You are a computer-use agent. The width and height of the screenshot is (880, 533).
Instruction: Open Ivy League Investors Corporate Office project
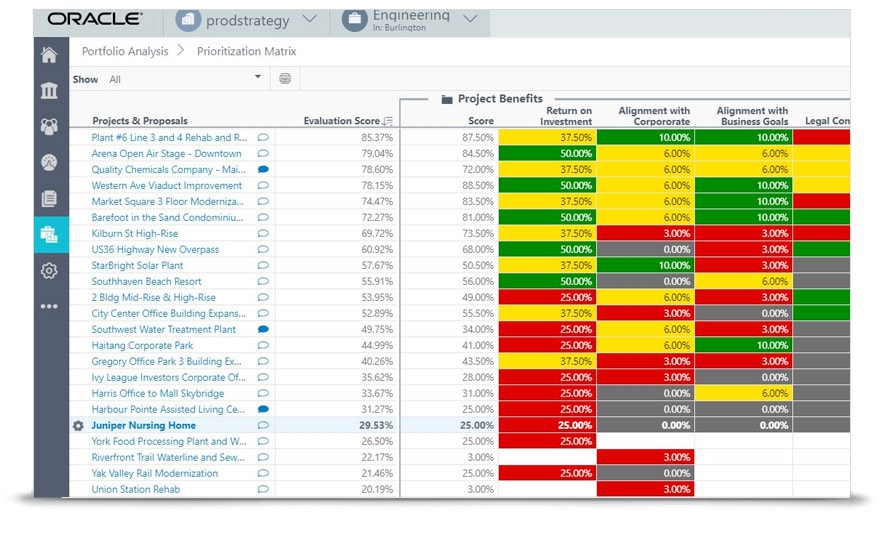(x=168, y=378)
